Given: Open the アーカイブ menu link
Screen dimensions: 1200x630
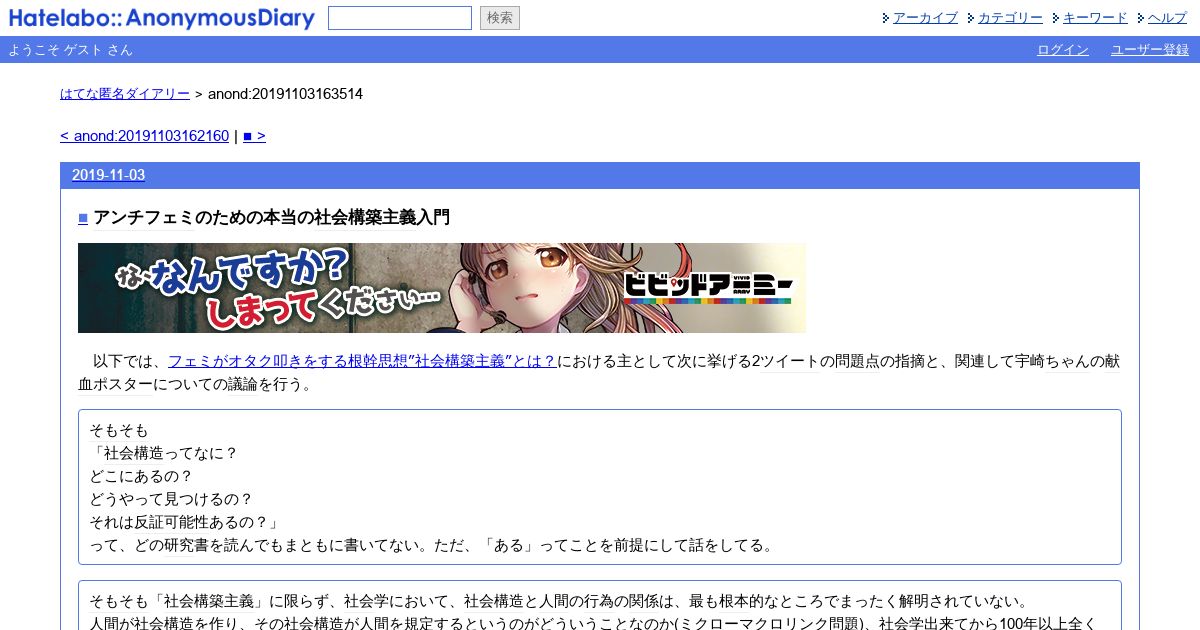Looking at the screenshot, I should pyautogui.click(x=925, y=18).
